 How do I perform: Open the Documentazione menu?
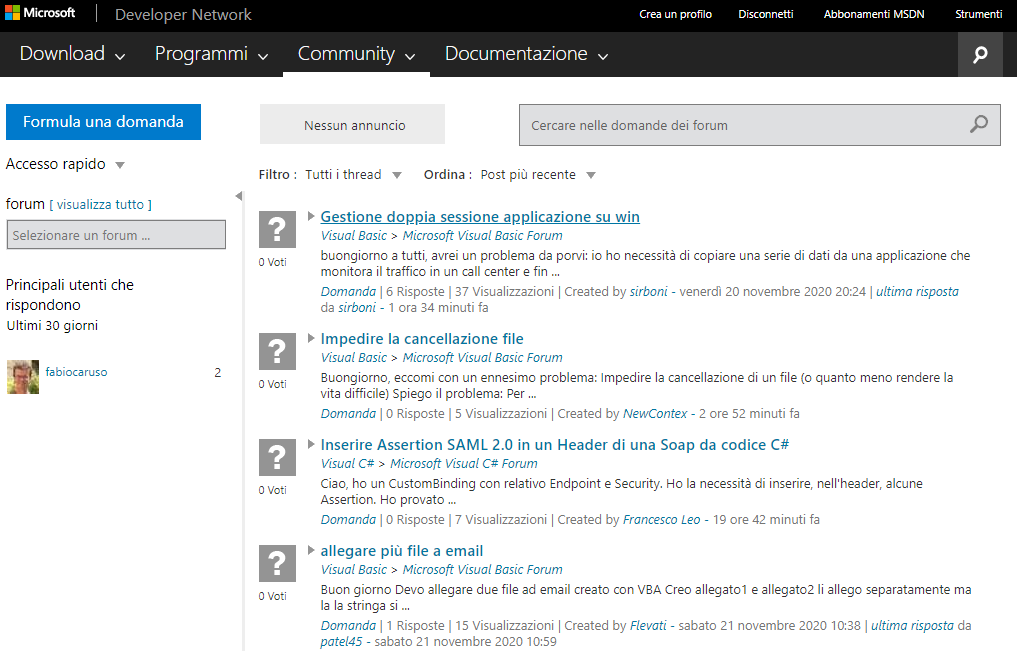(x=527, y=54)
